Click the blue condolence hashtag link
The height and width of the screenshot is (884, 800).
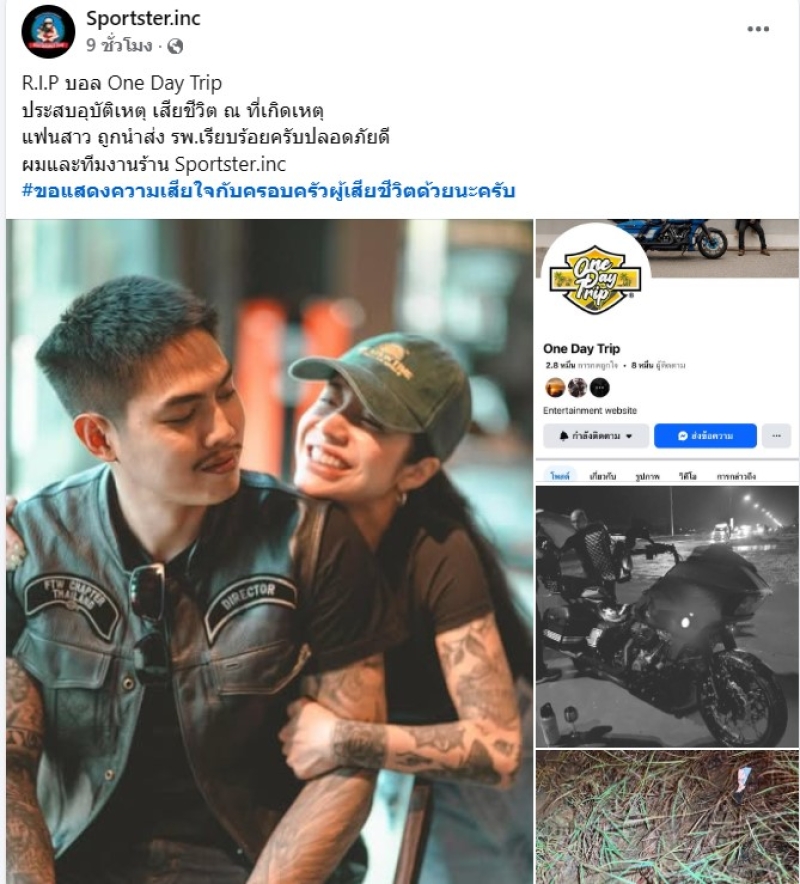click(x=268, y=191)
